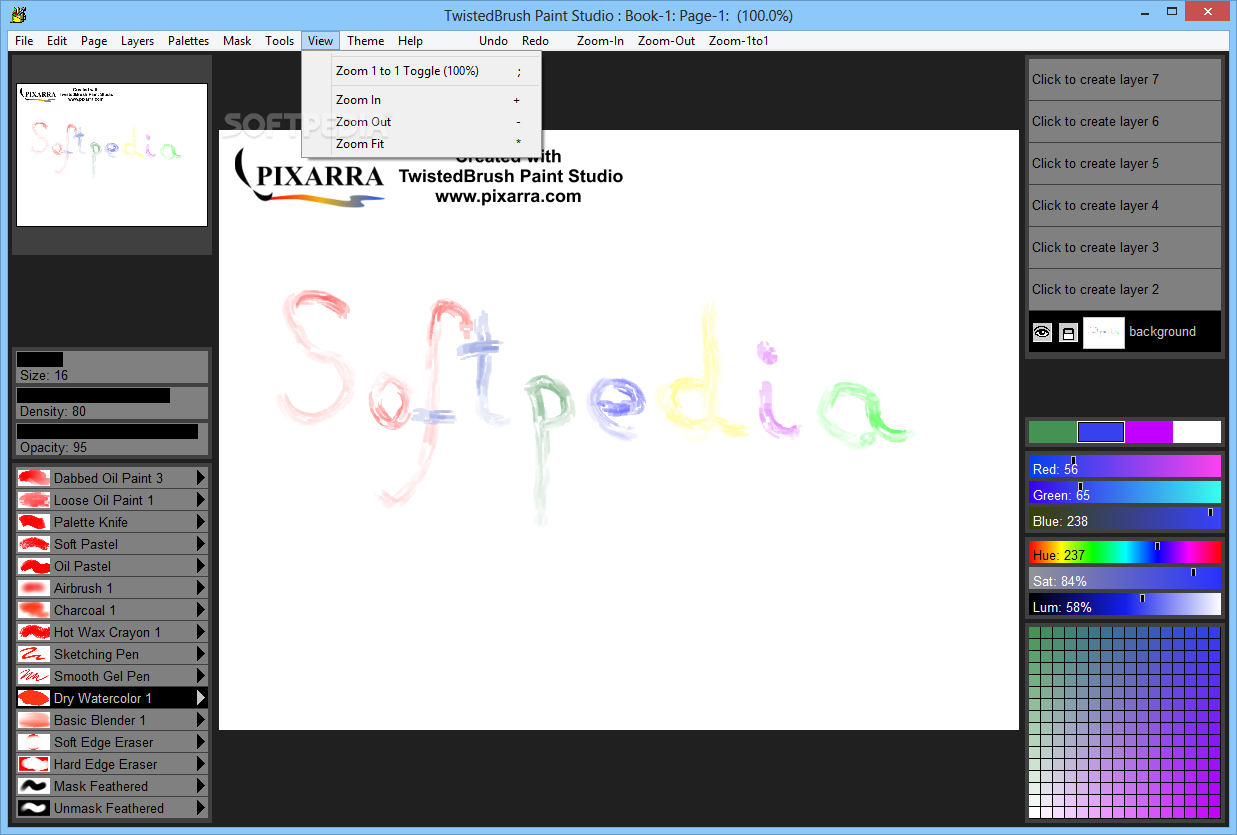Adjust the brush Size slider
The height and width of the screenshot is (835, 1237).
(111, 367)
